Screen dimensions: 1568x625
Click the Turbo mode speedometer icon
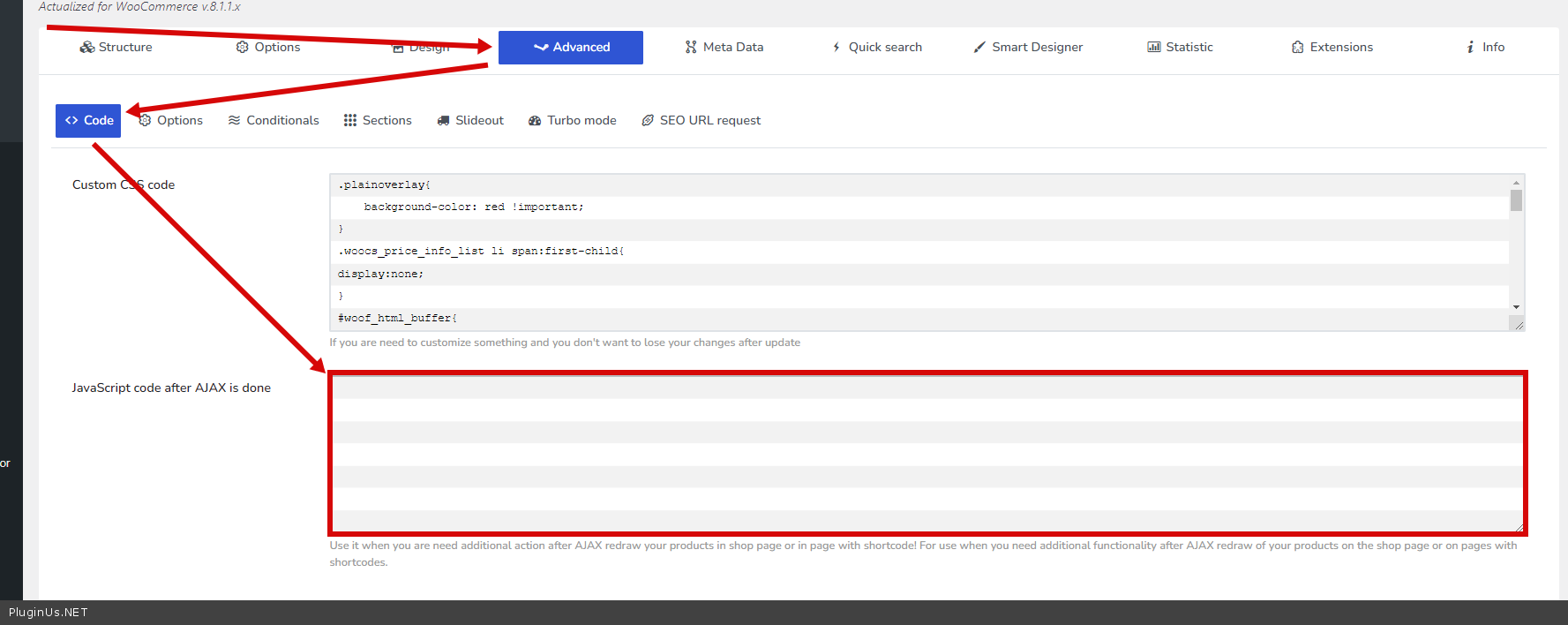535,121
